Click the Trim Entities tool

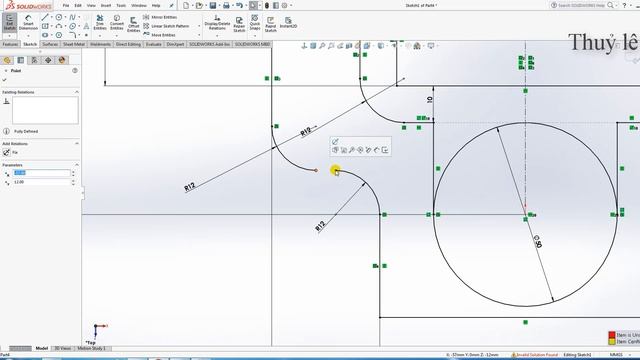[x=100, y=22]
